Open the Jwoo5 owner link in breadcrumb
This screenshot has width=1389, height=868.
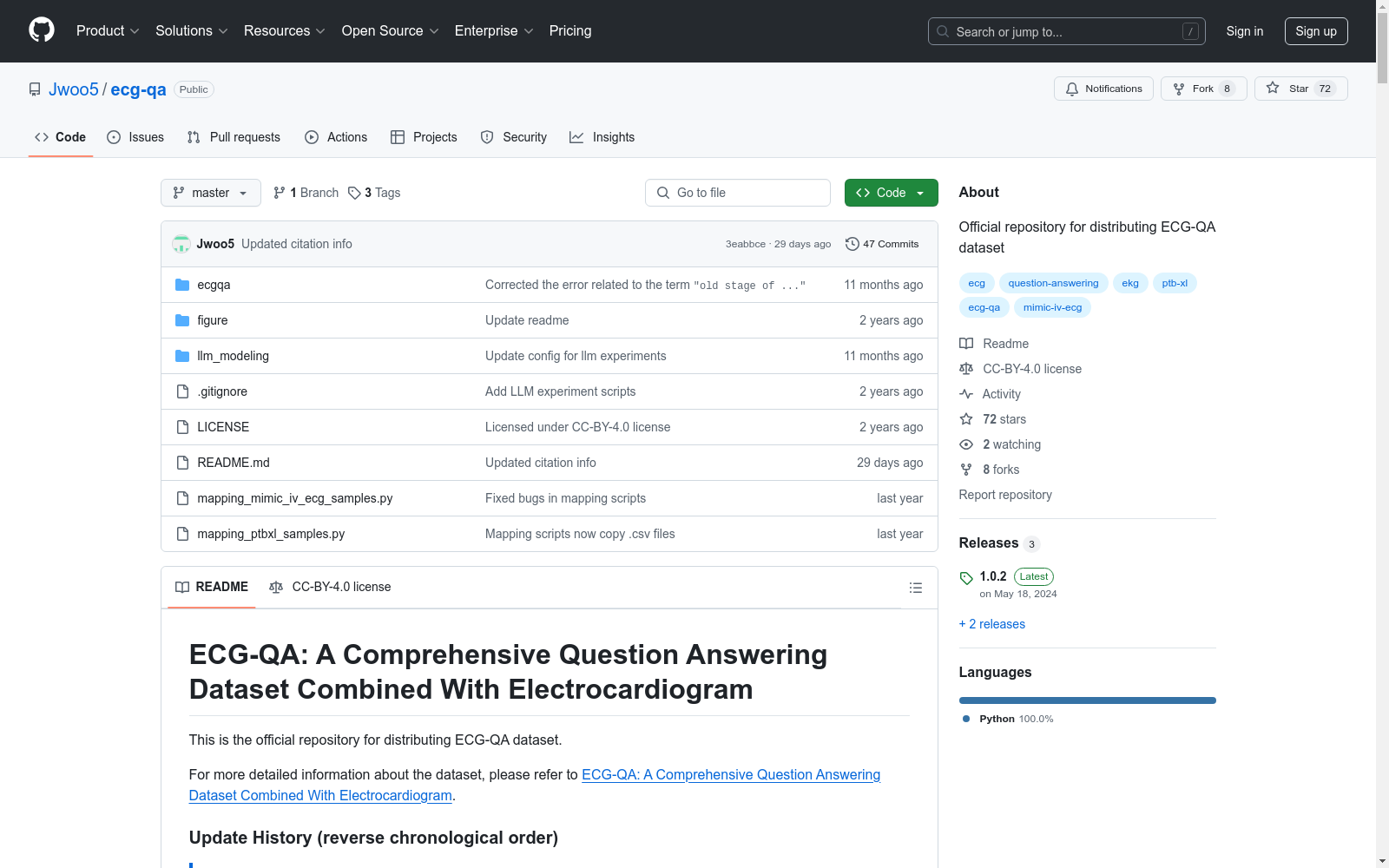74,89
